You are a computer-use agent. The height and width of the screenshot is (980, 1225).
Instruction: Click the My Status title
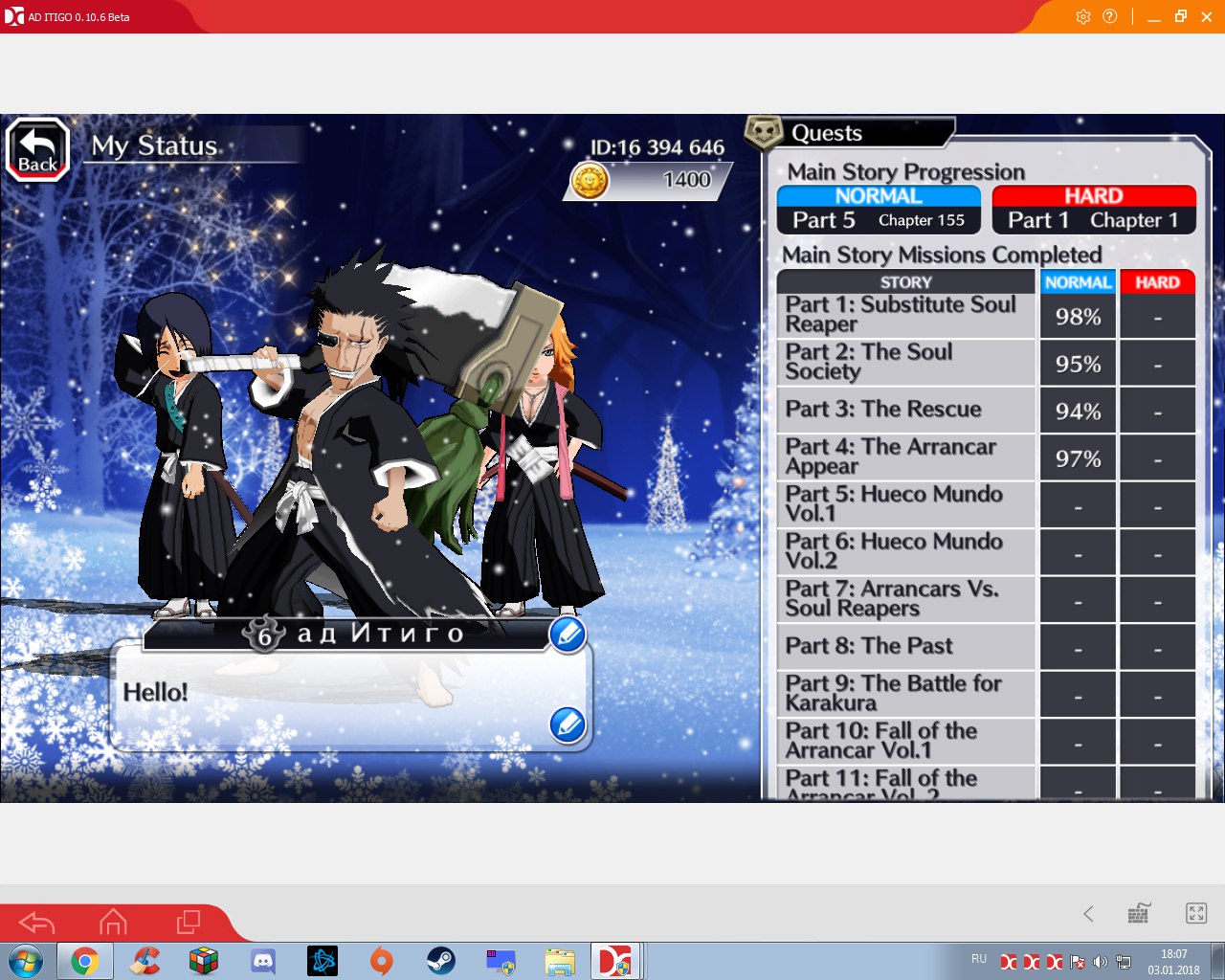tap(154, 145)
